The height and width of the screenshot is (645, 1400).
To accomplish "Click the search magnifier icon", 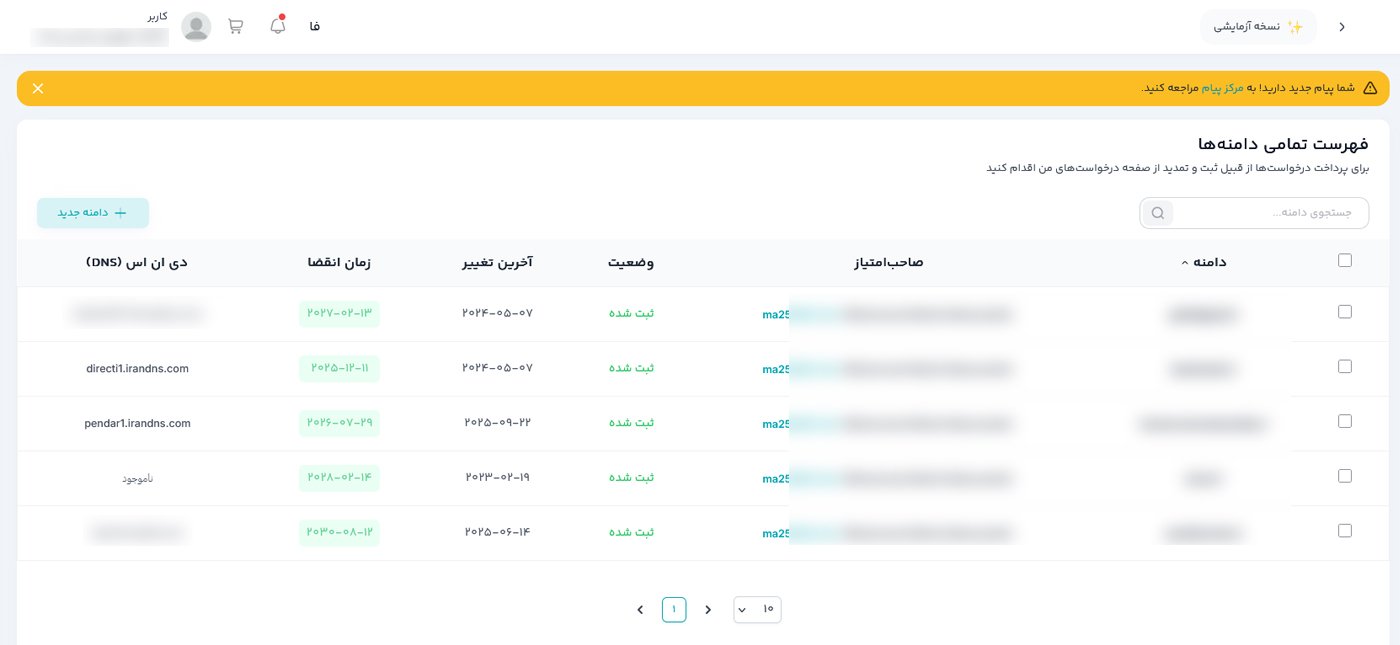I will pyautogui.click(x=1157, y=213).
